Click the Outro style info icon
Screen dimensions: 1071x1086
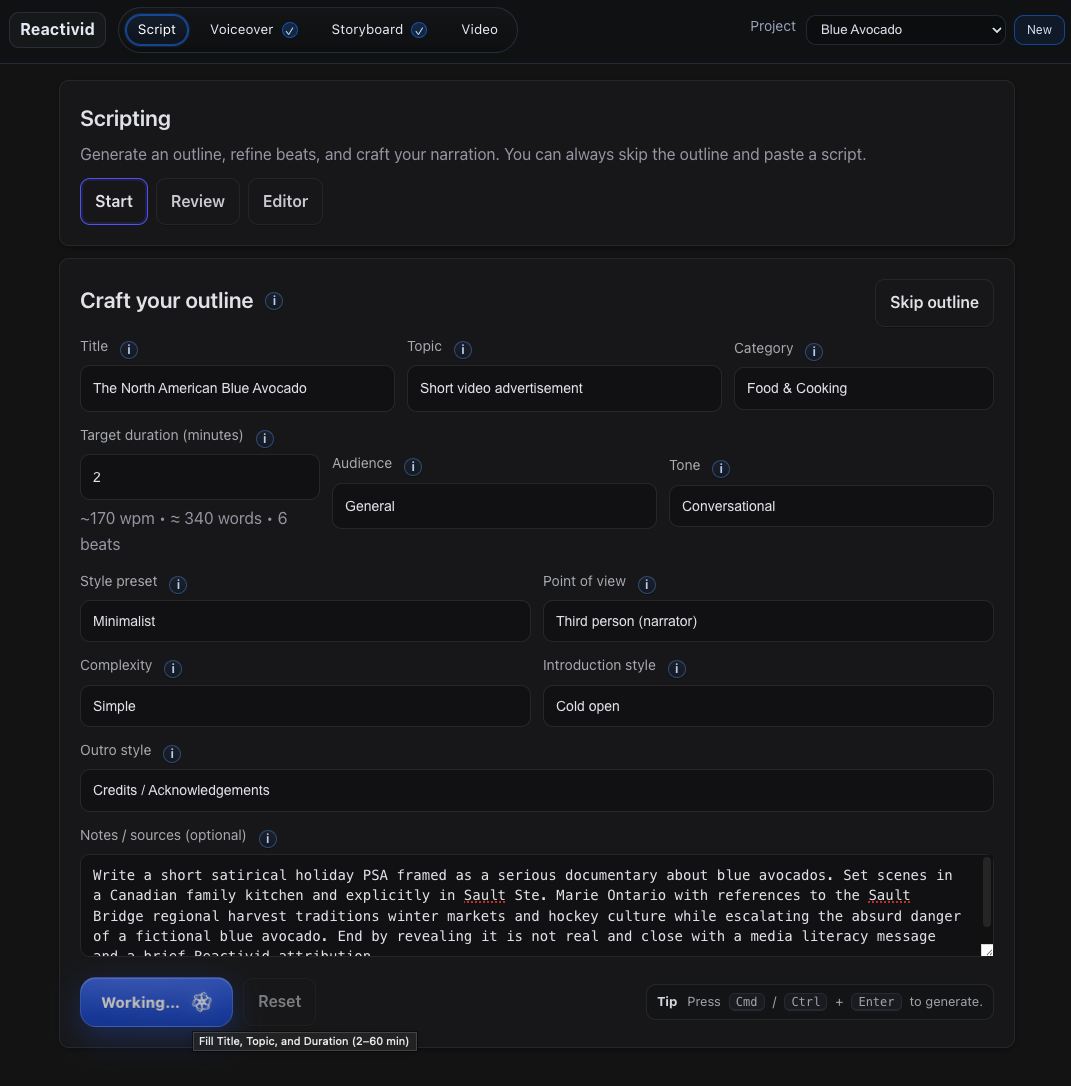click(x=171, y=753)
